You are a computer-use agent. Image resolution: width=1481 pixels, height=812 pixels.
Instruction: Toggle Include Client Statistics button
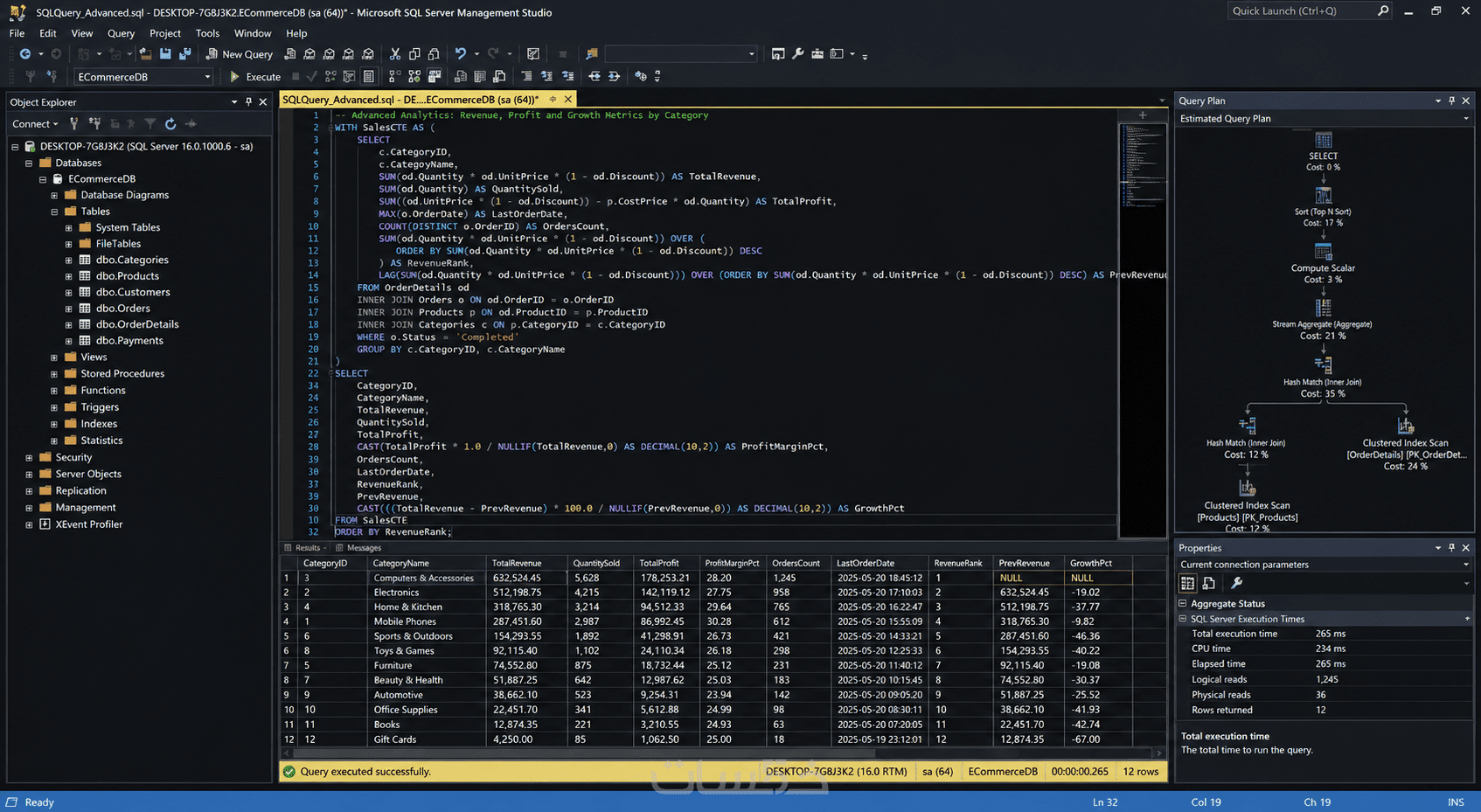pos(434,77)
